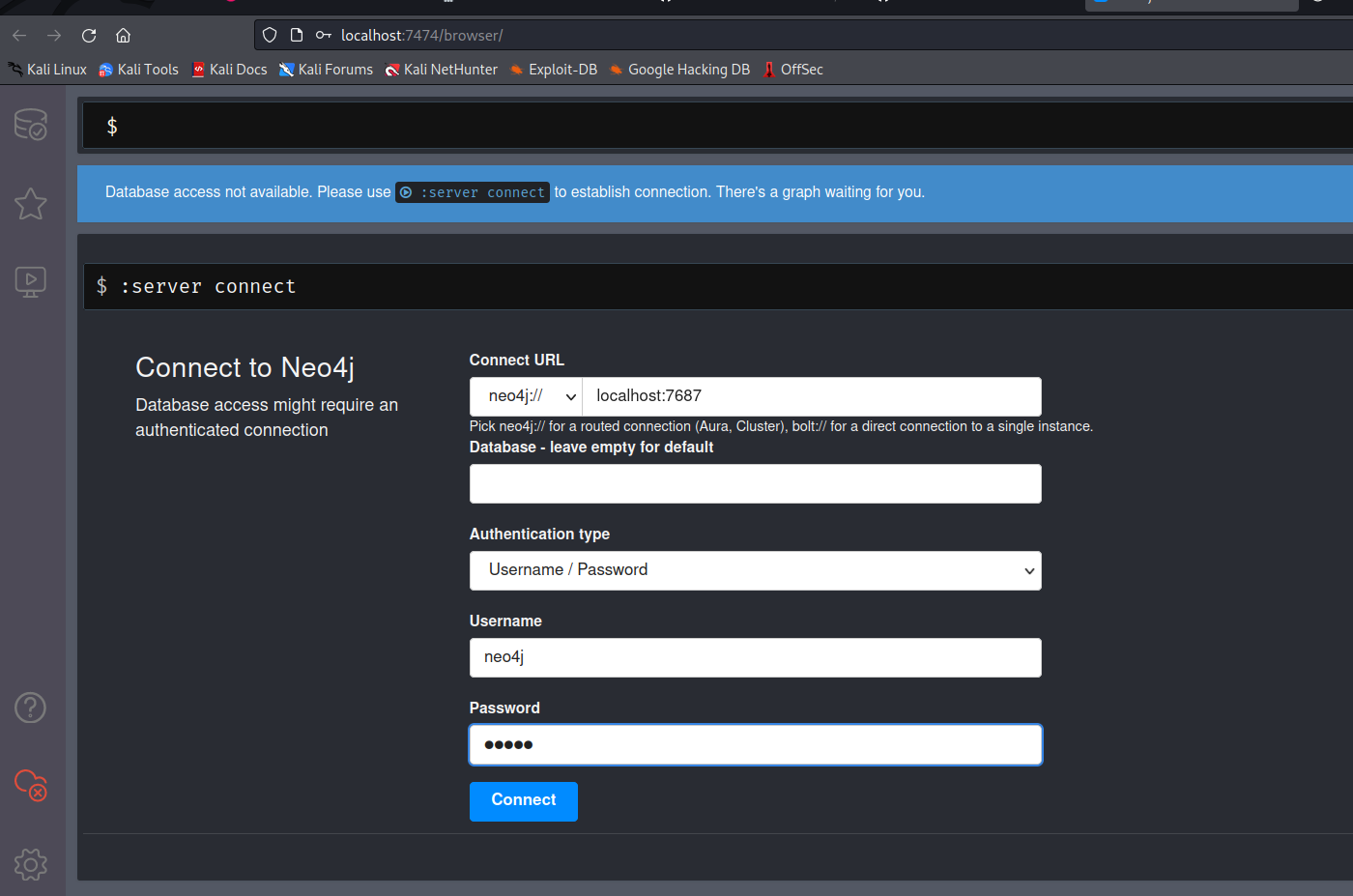This screenshot has height=896, width=1353.
Task: Click the 'Pick neo4j:// for a routed connection' hint
Action: [x=781, y=426]
